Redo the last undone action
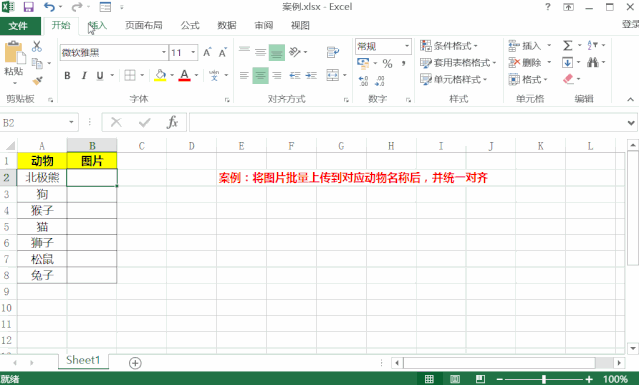639x385 pixels. point(76,7)
